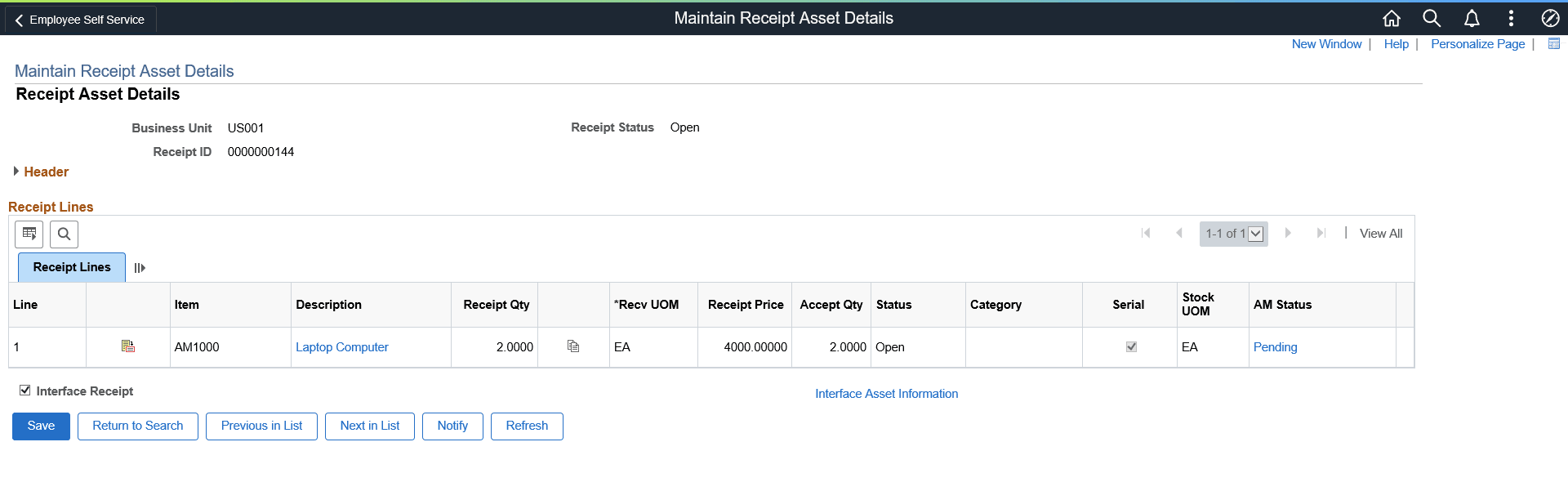The width and height of the screenshot is (1568, 500).
Task: Toggle the Interface Receipt checkbox
Action: click(x=25, y=391)
